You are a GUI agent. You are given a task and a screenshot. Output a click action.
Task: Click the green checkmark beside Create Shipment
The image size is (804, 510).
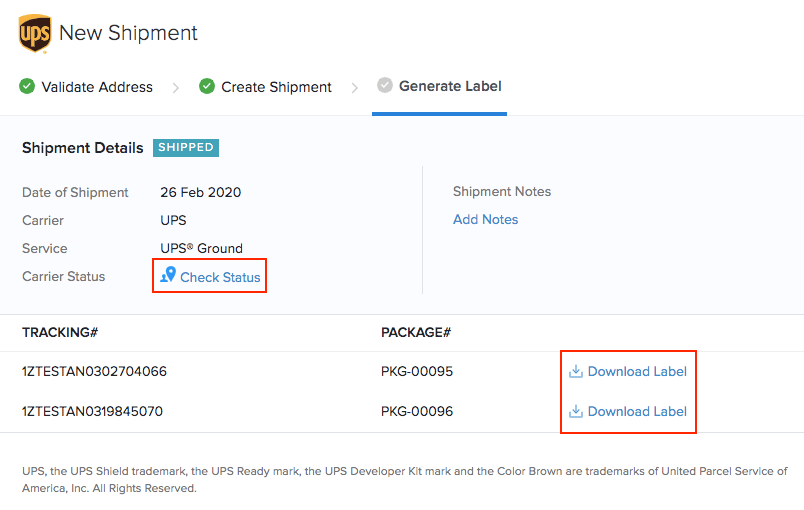click(207, 86)
